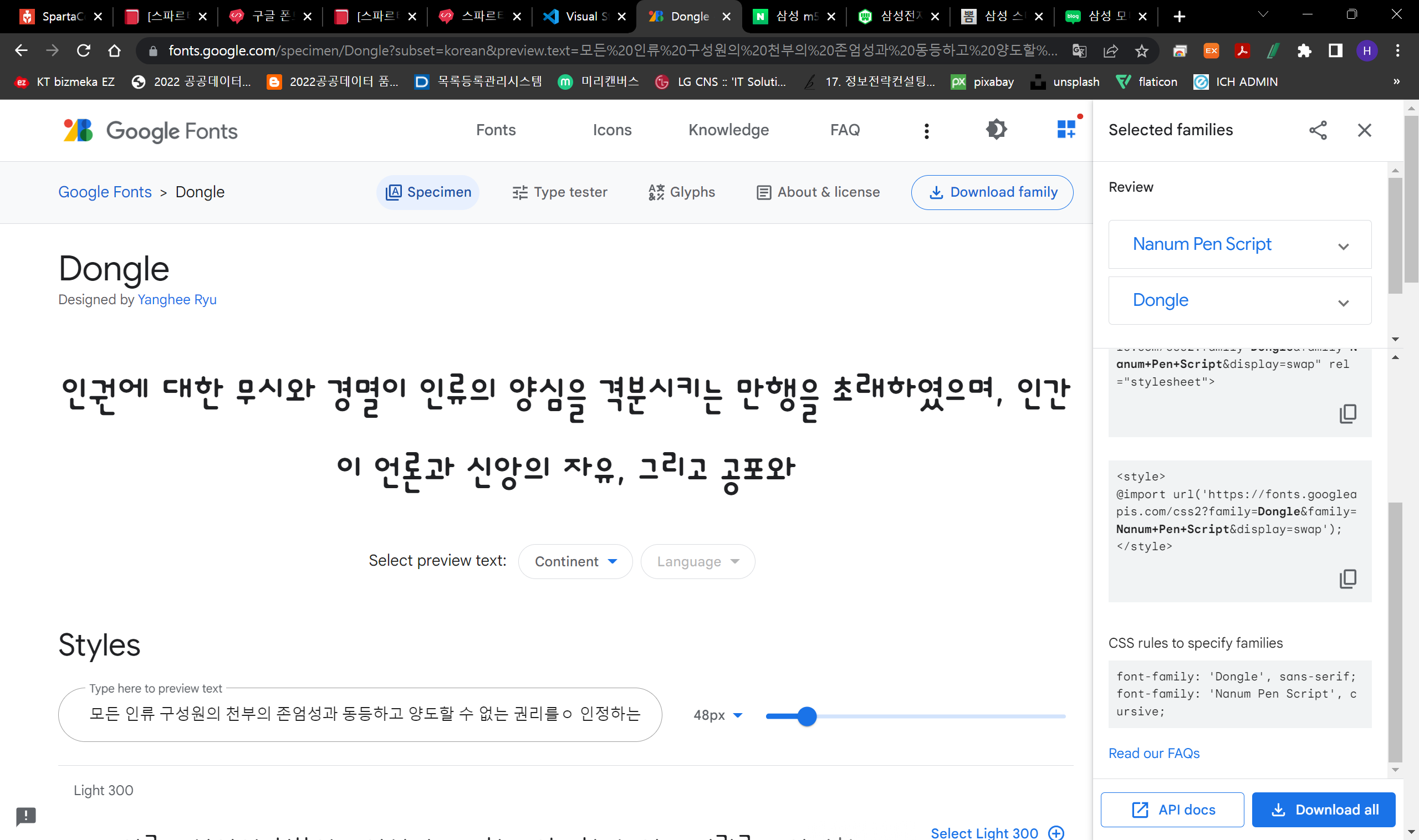Go to Google Fonts breadcrumb link
1419x840 pixels.
pos(105,192)
